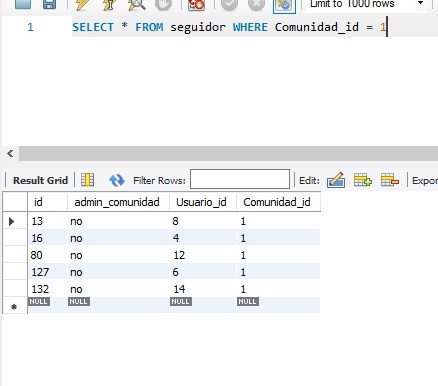438x386 pixels.
Task: Select admin_comunidad 'no' cell in row 13
Action: coord(118,221)
